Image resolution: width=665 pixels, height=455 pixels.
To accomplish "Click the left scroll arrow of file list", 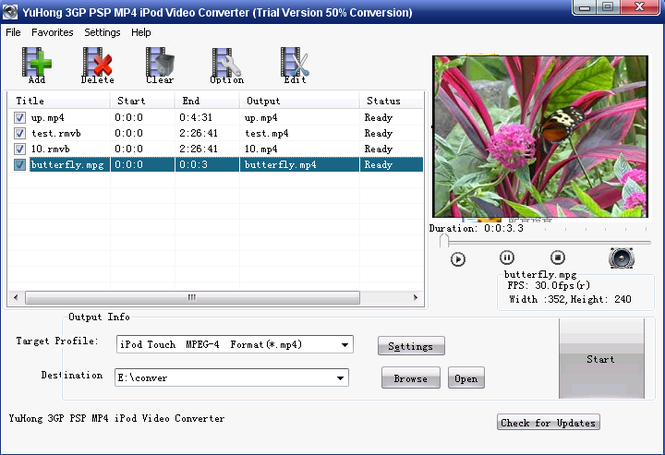I will point(16,297).
